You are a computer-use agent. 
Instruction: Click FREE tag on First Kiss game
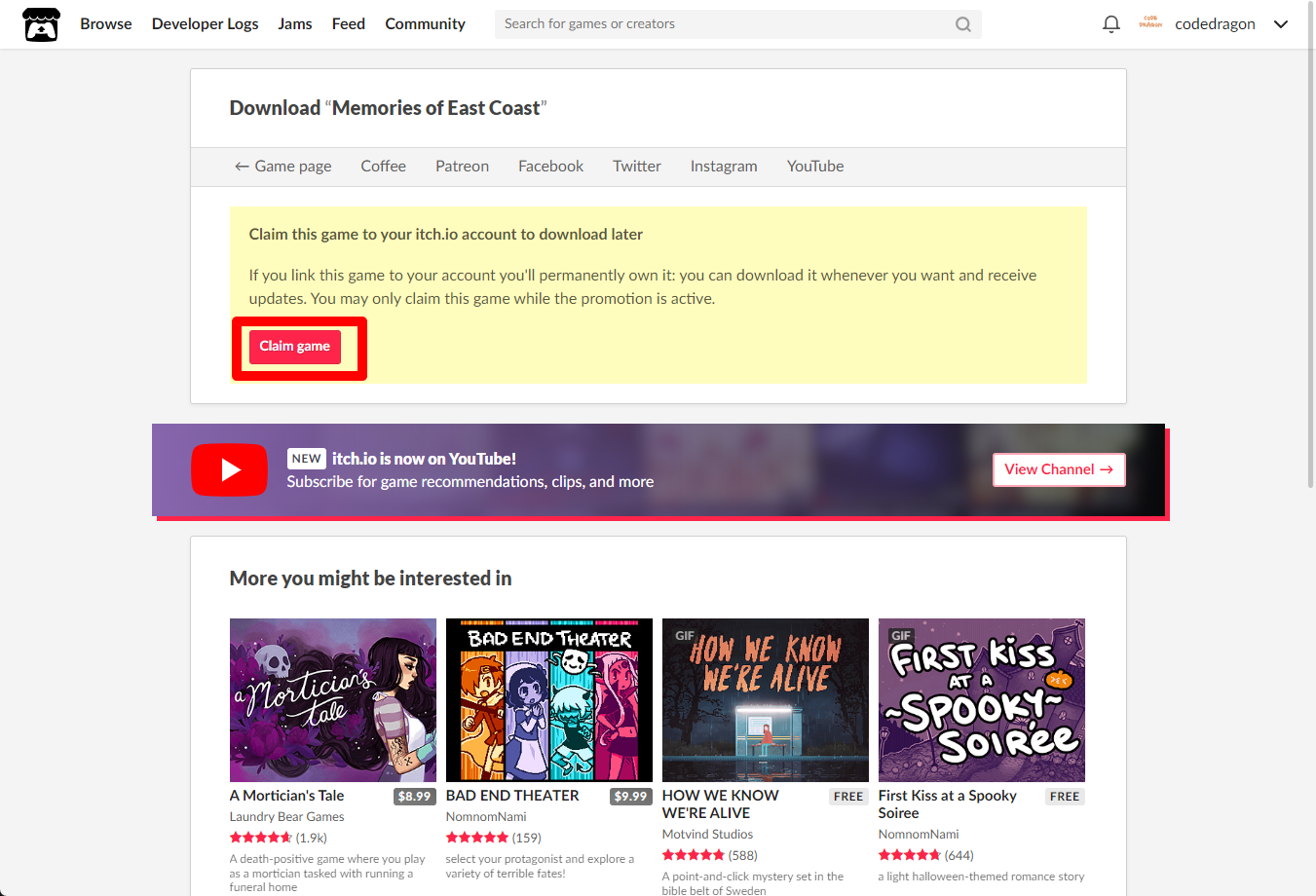tap(1065, 797)
